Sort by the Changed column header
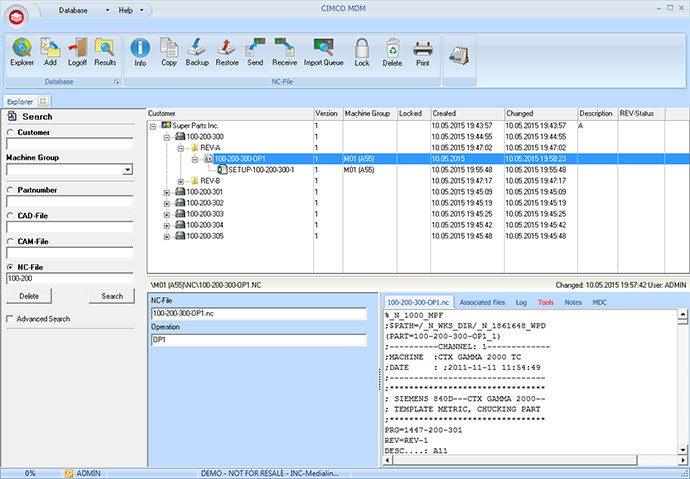690x479 pixels. coord(540,113)
